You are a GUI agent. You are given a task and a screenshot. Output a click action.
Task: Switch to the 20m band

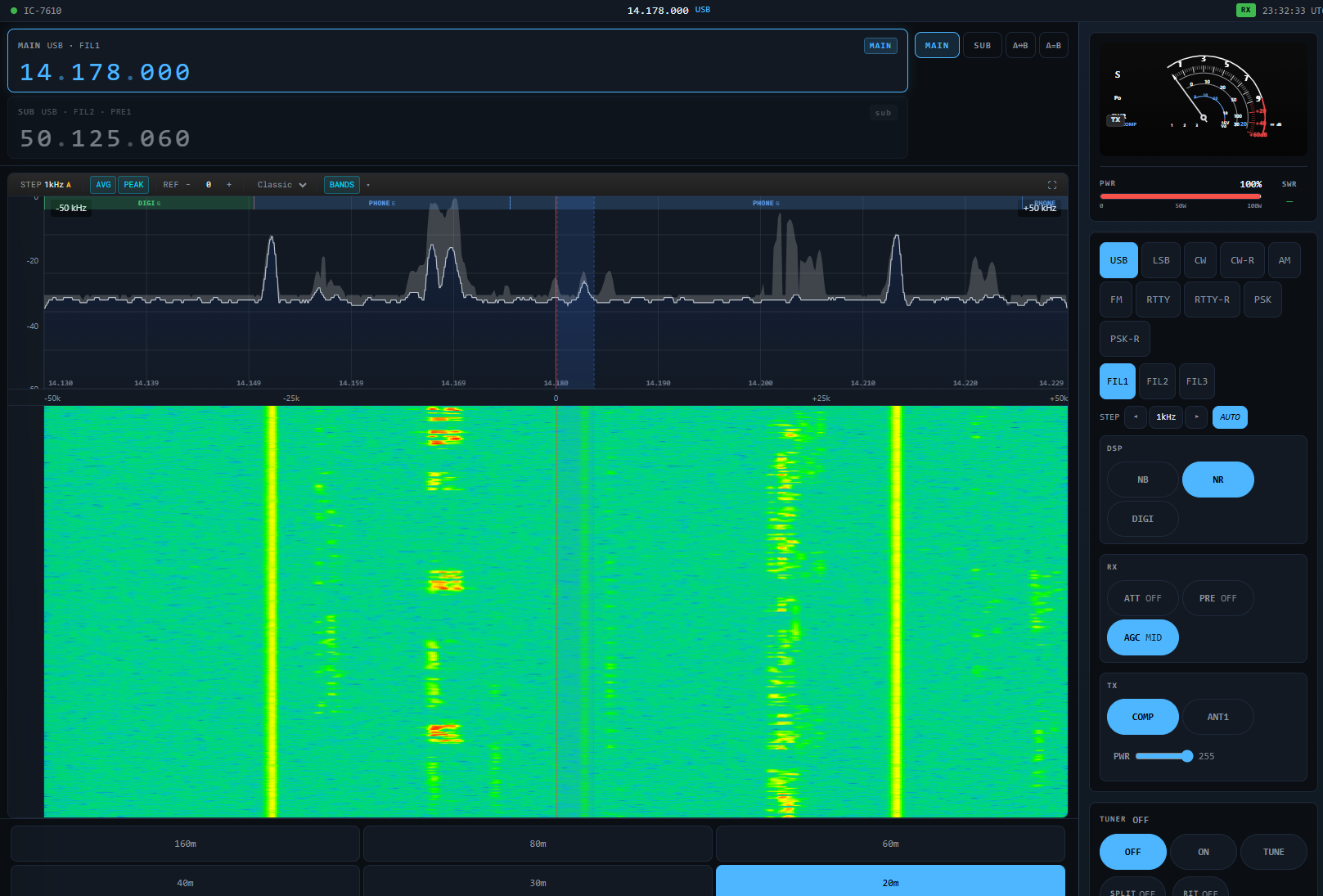890,881
